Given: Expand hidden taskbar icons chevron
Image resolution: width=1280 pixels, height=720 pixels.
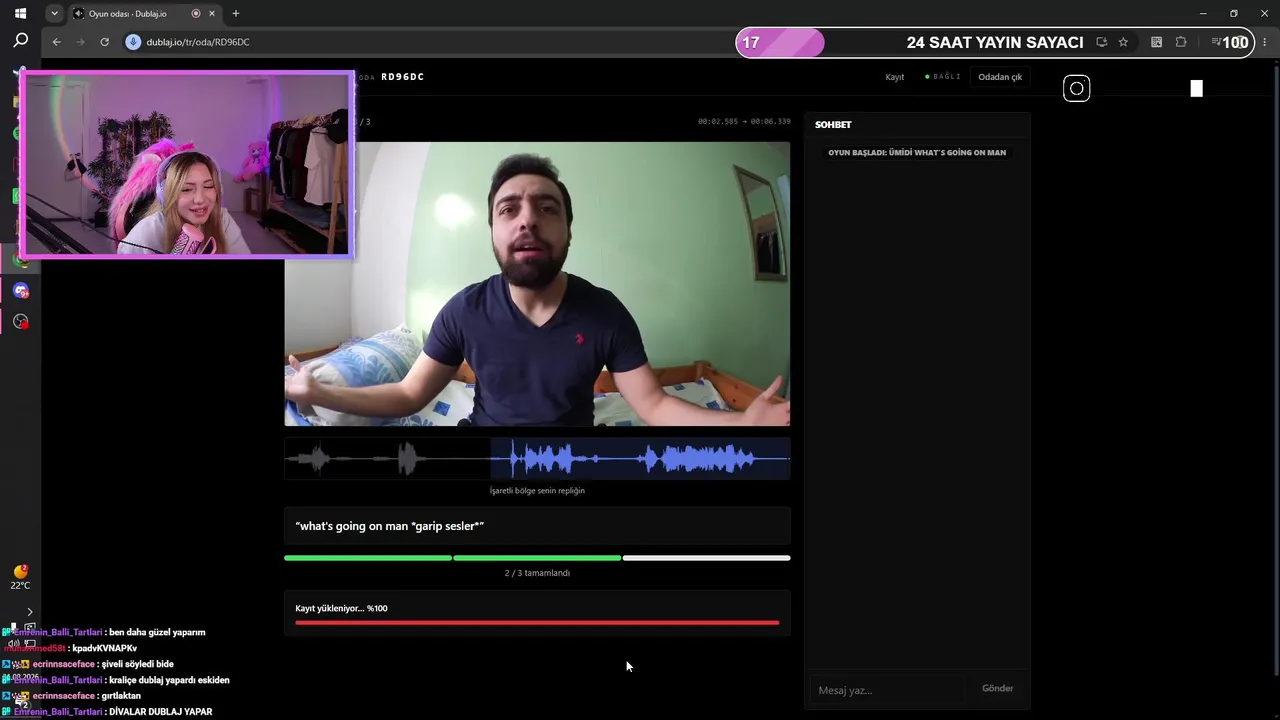Looking at the screenshot, I should [29, 612].
